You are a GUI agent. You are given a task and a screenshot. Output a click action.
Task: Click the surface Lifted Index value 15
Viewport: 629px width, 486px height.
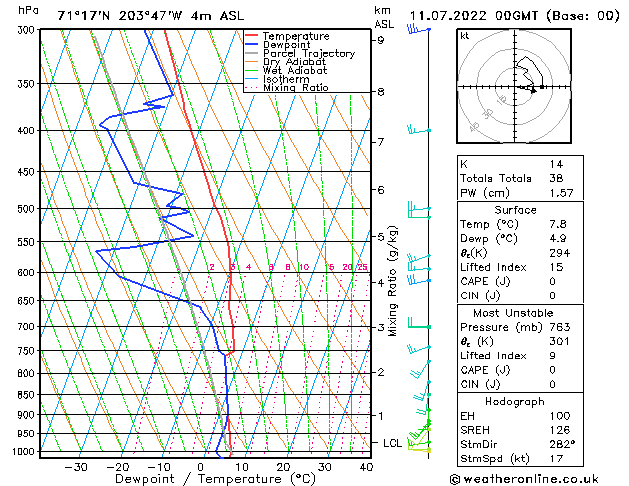coord(556,267)
